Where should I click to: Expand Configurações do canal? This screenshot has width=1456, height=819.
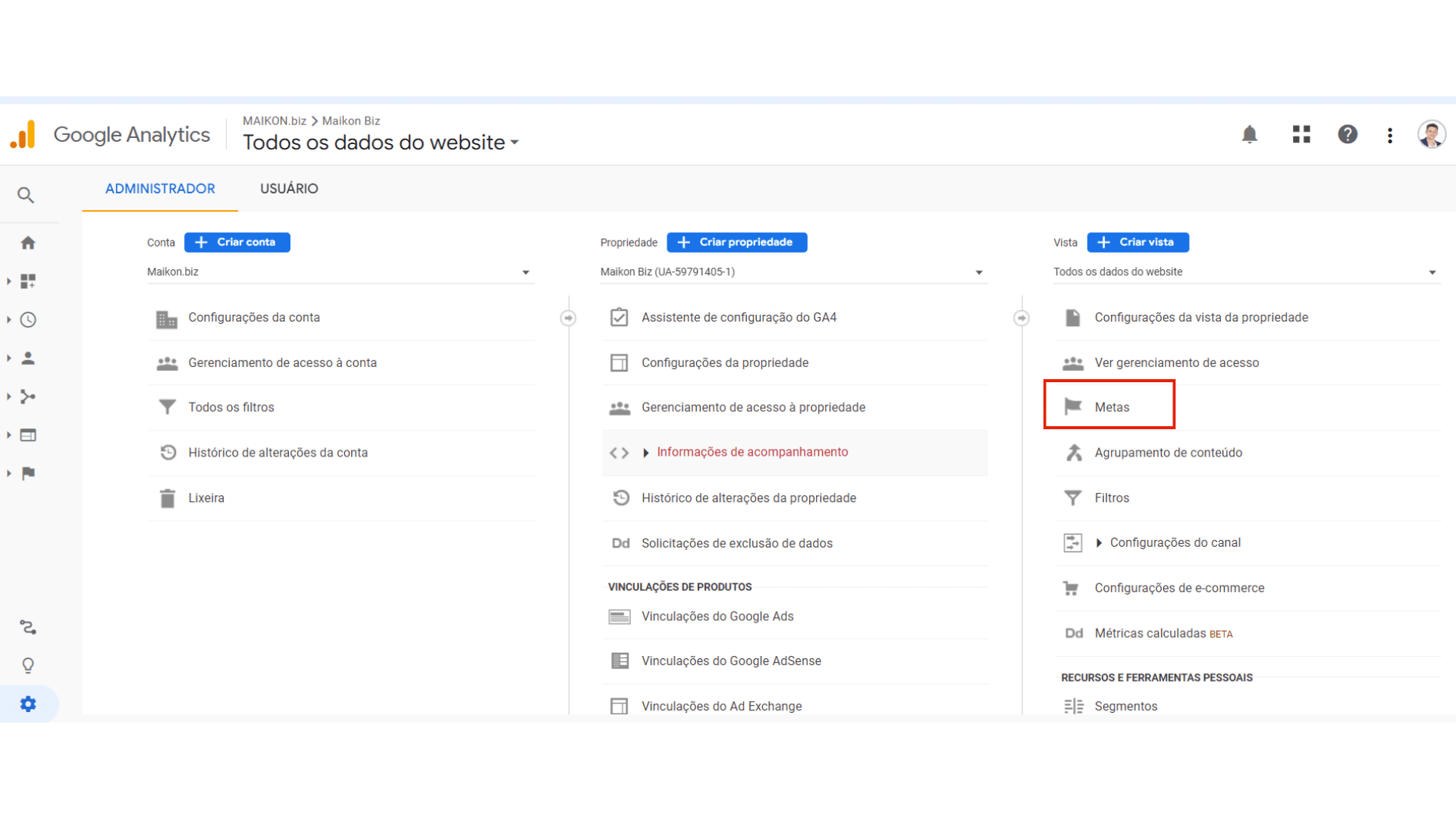1099,543
